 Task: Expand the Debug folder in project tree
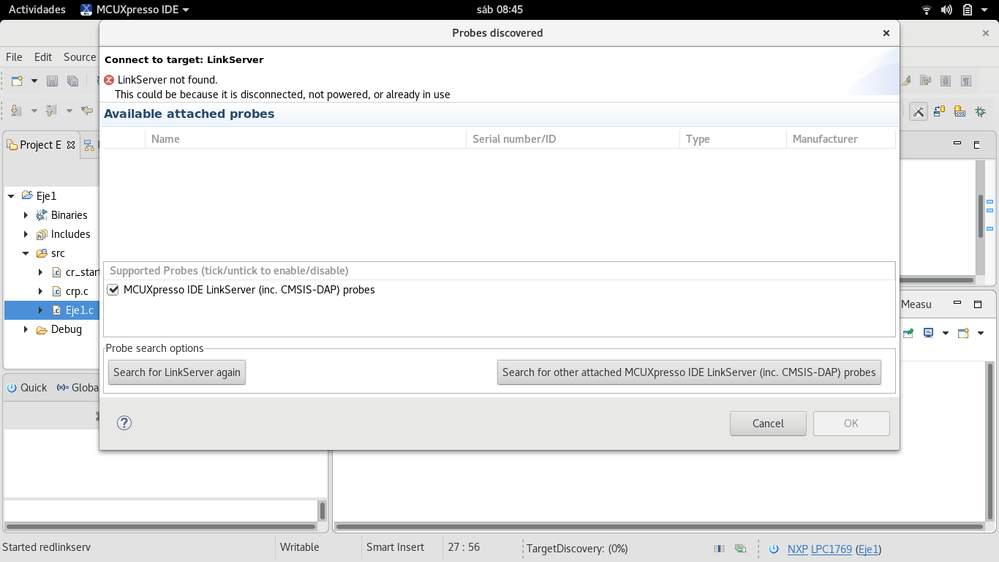[x=26, y=329]
